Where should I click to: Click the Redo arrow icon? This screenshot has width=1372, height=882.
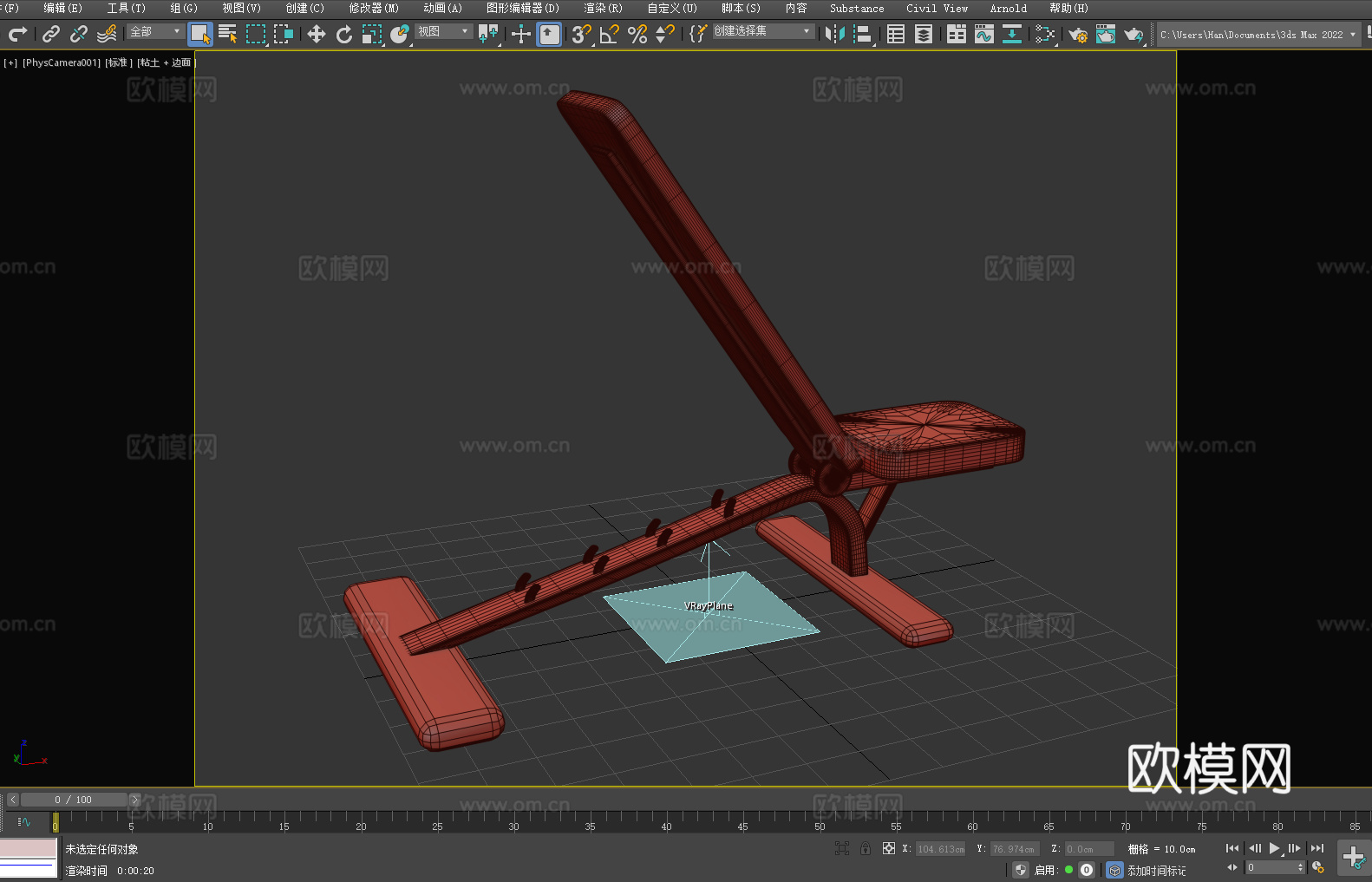[x=17, y=34]
